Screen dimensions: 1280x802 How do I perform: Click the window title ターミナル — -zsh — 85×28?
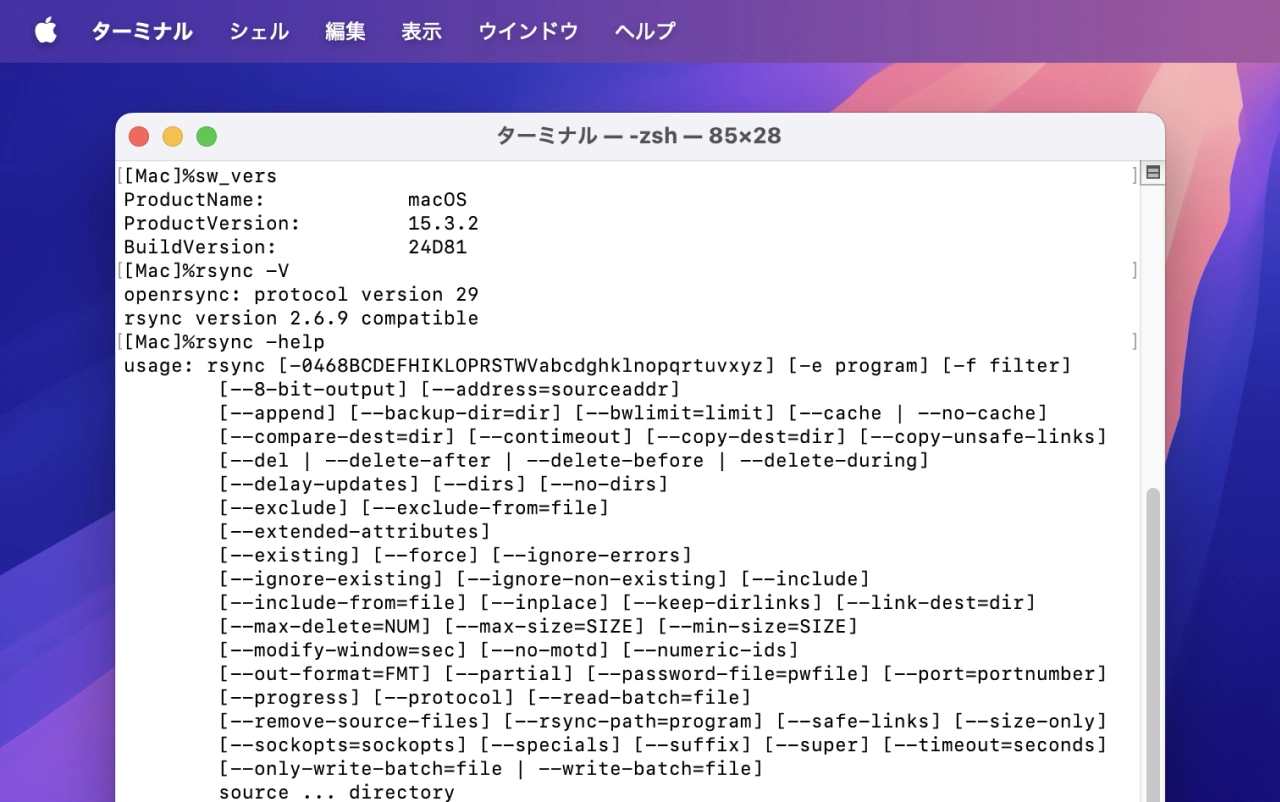(639, 136)
